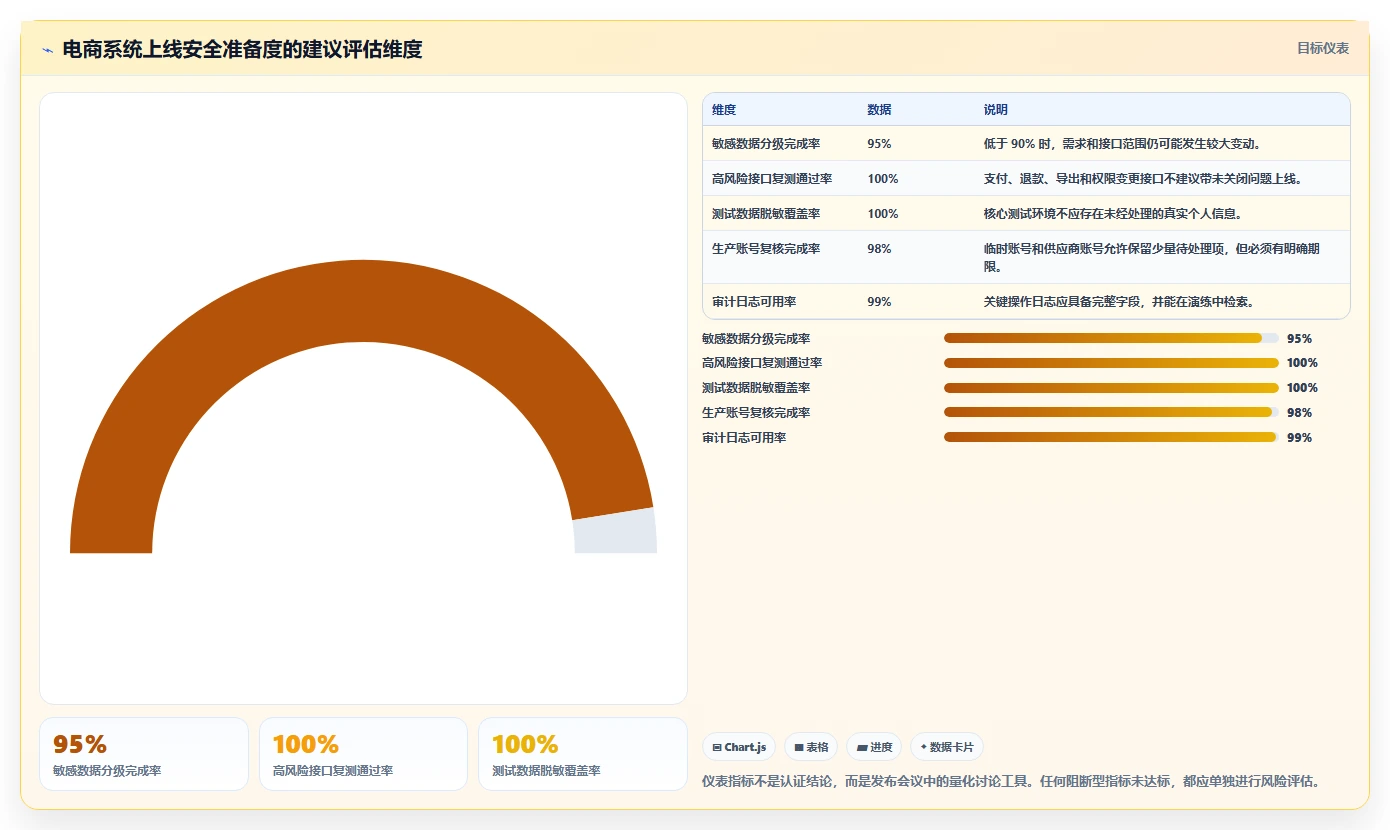Click the description starting 临时账号和供应商账号

tap(1152, 258)
